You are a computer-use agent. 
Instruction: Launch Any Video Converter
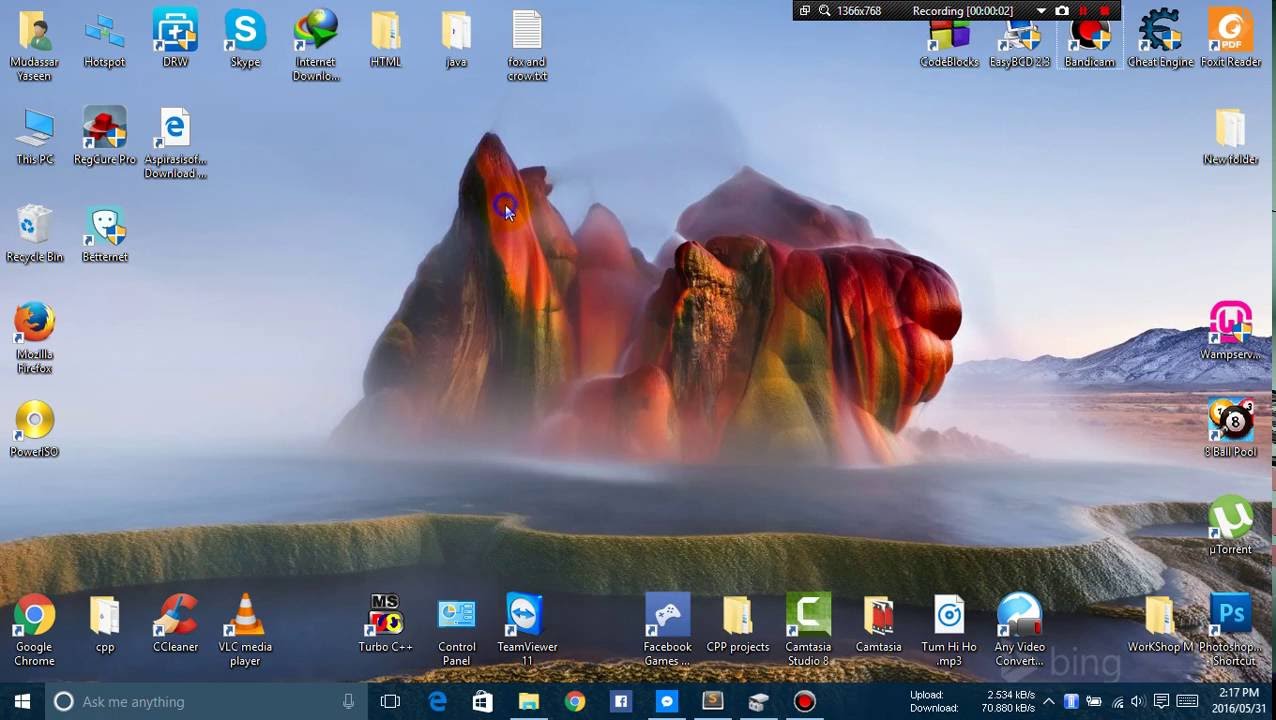(x=1019, y=630)
